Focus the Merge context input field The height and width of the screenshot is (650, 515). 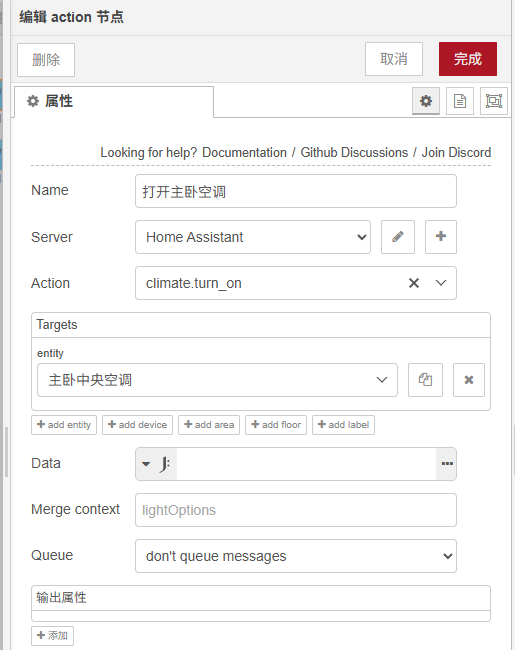[x=296, y=510]
